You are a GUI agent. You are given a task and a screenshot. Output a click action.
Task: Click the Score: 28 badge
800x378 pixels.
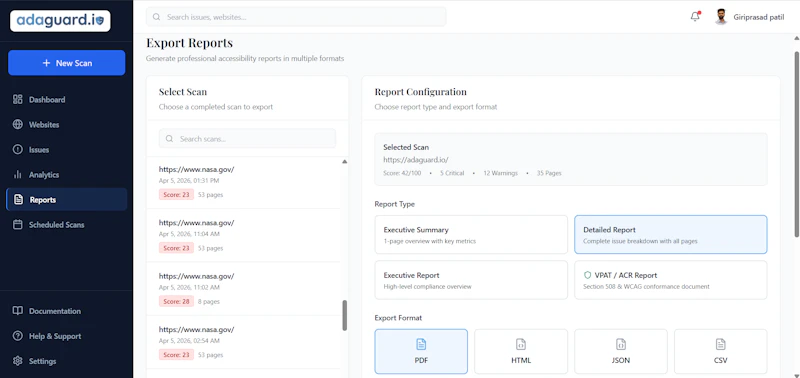[x=176, y=301]
